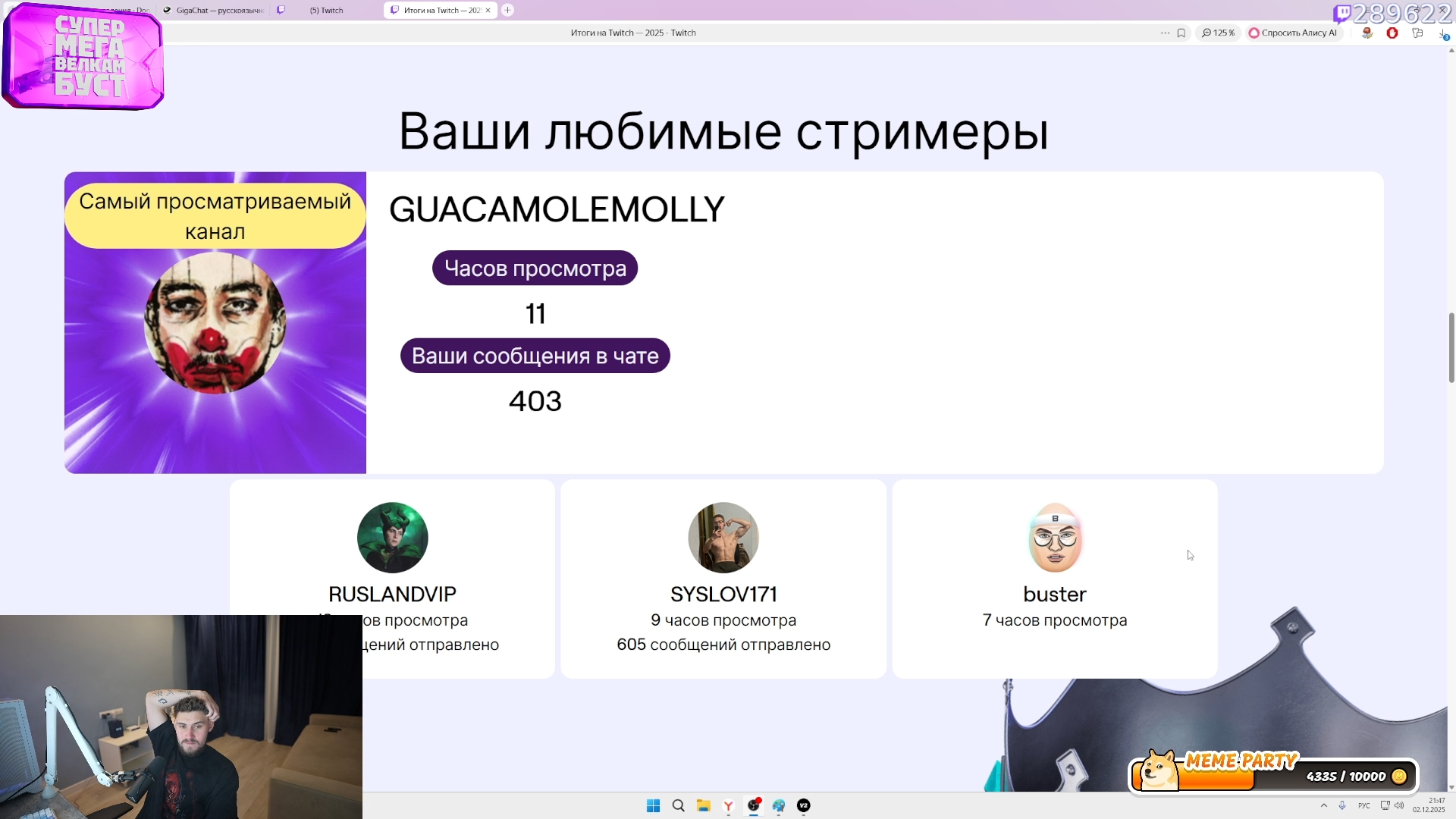
Task: Click the RUSLANDVIP streamer name
Action: pyautogui.click(x=392, y=595)
